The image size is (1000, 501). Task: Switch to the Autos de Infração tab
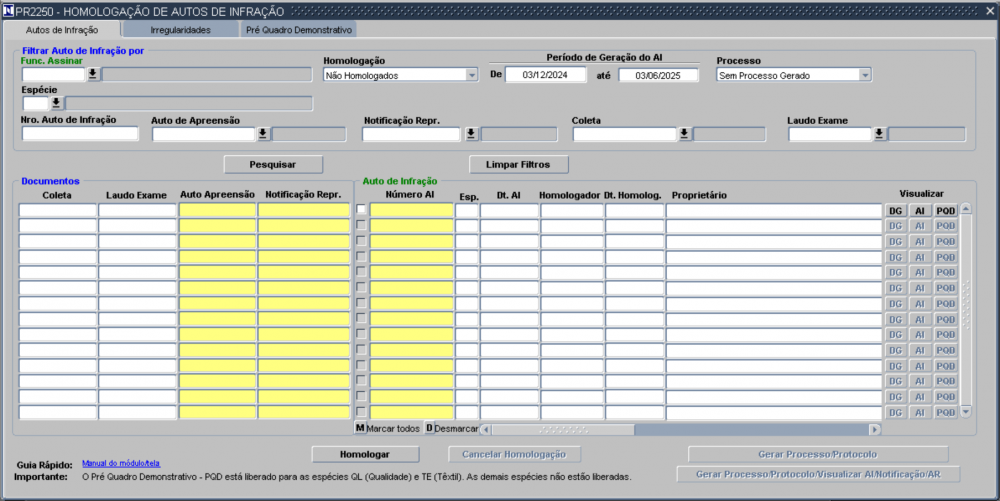pos(62,30)
